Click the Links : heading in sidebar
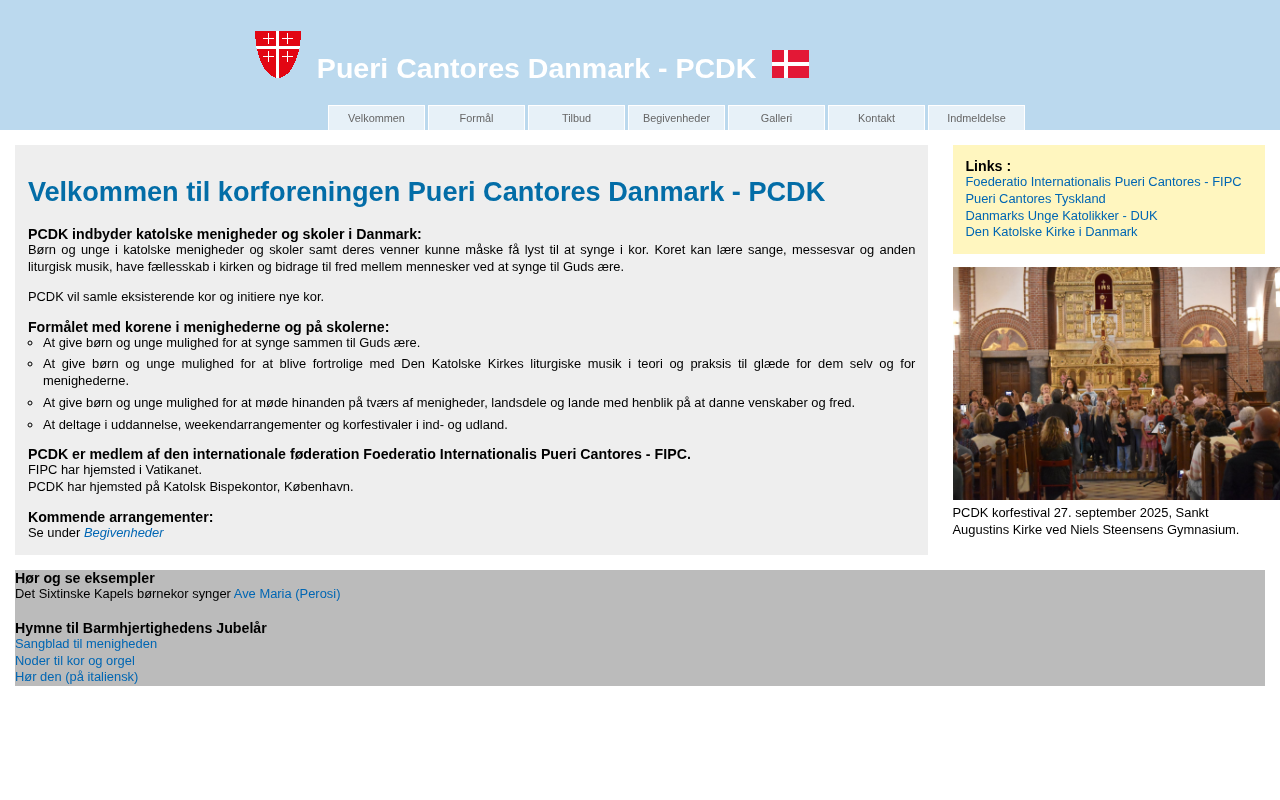The height and width of the screenshot is (800, 1280). tap(988, 166)
